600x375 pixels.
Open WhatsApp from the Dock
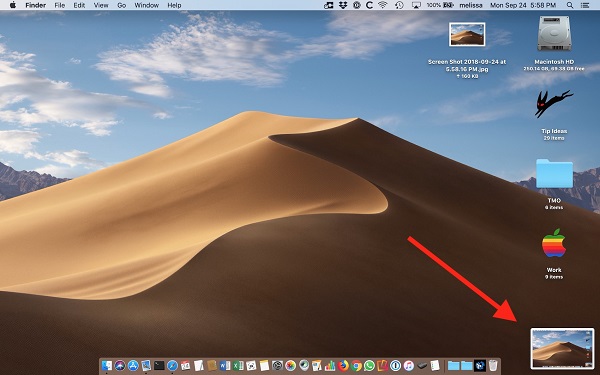(369, 366)
